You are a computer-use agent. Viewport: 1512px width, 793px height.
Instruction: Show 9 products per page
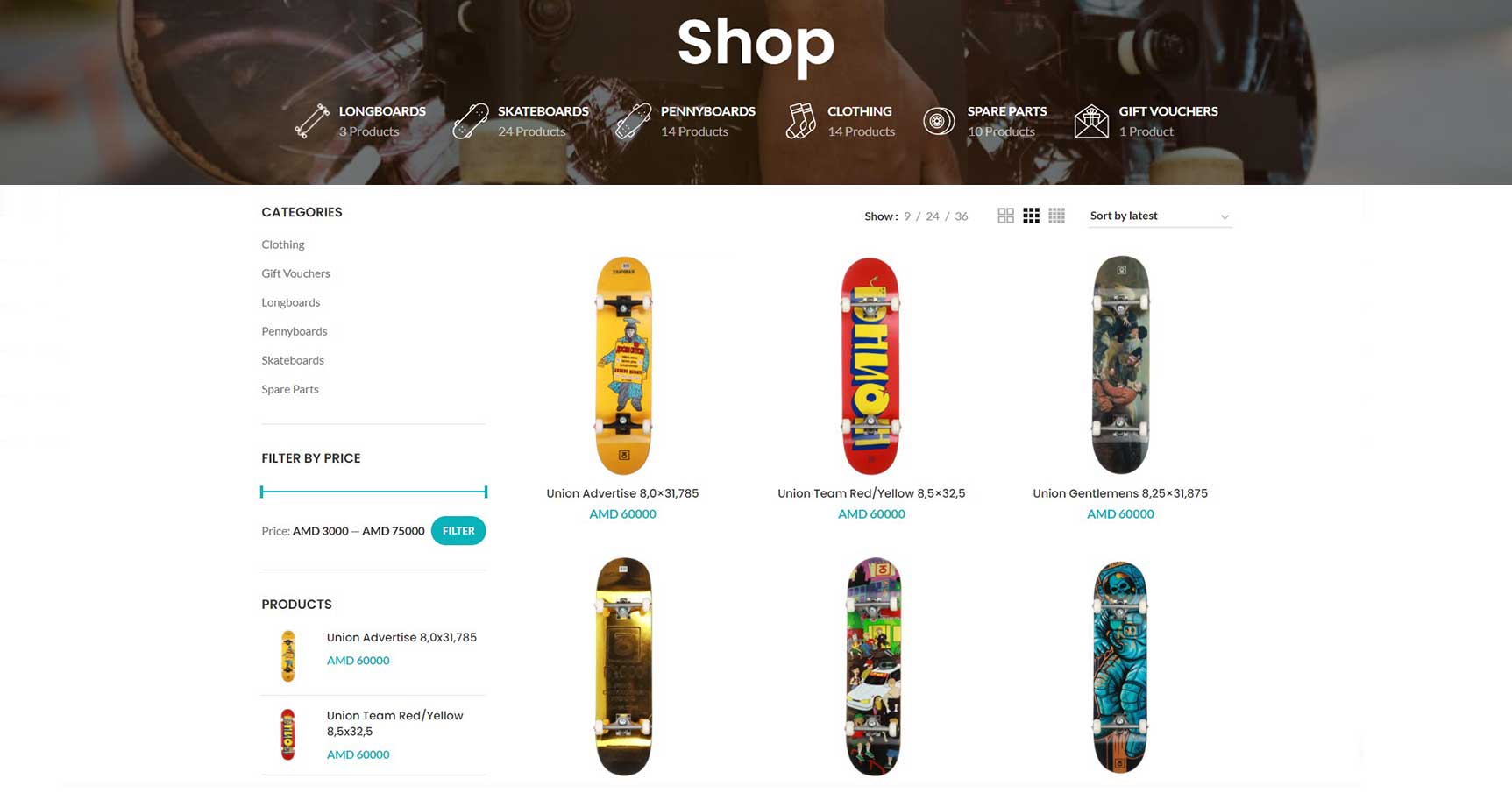pos(907,216)
